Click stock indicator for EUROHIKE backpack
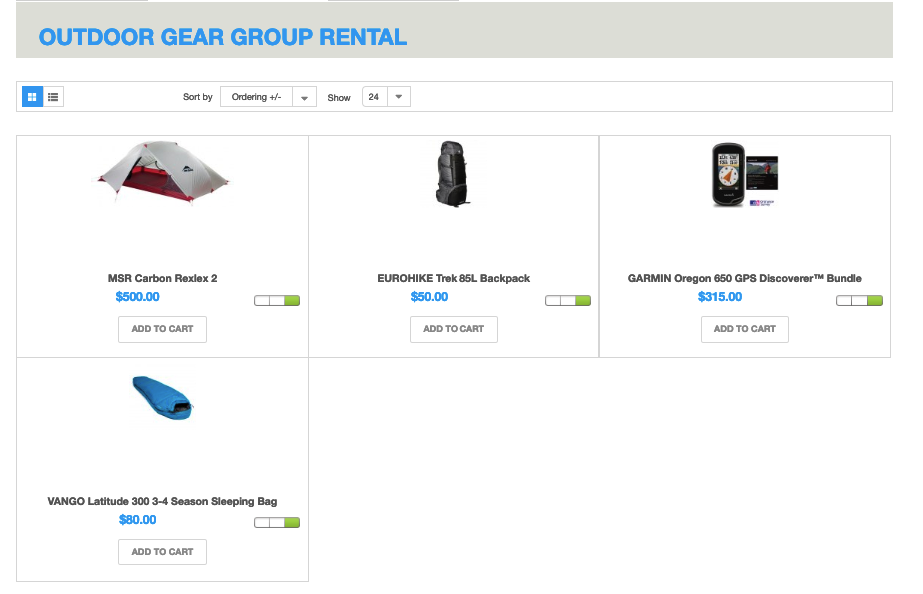923x594 pixels. tap(567, 300)
